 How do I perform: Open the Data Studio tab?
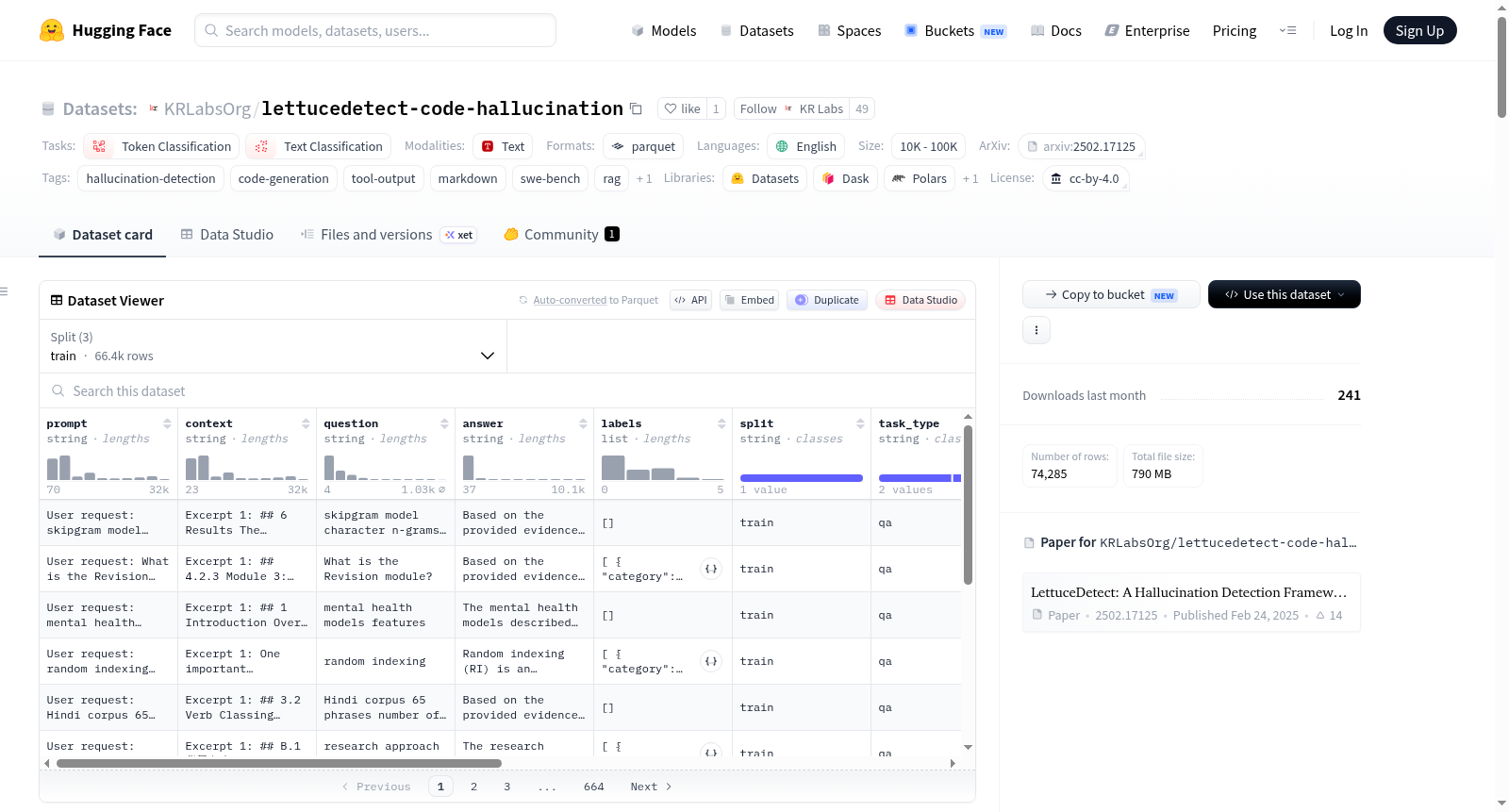[227, 235]
